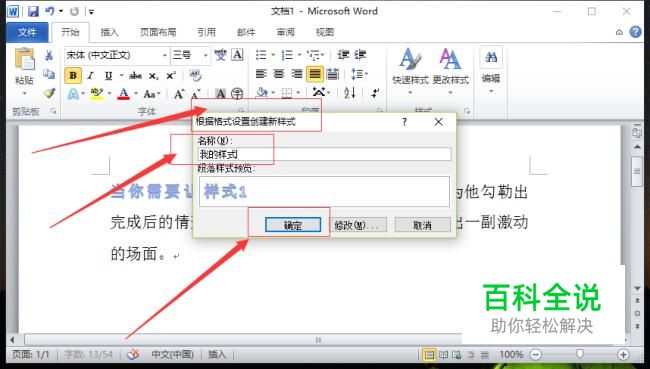Toggle italic formatting
Screen dimensions: 650x369
[90, 75]
